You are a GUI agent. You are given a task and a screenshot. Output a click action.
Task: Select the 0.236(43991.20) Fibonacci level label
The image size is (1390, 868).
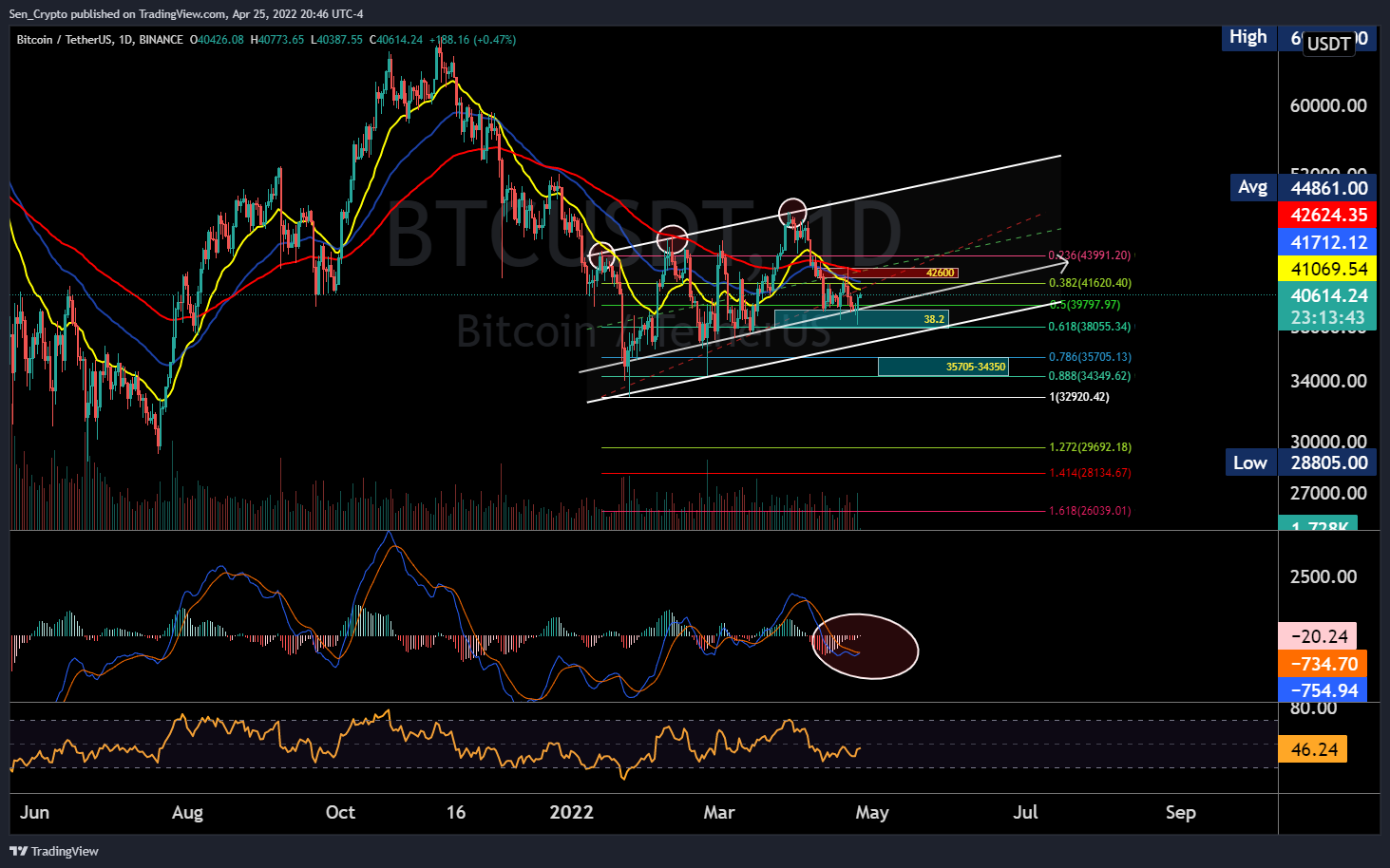1090,255
